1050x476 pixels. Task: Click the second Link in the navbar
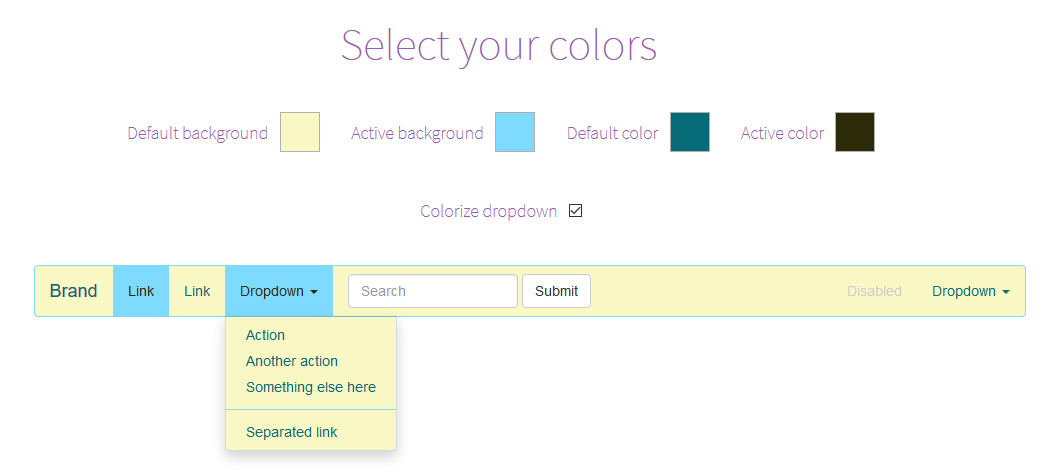point(197,291)
